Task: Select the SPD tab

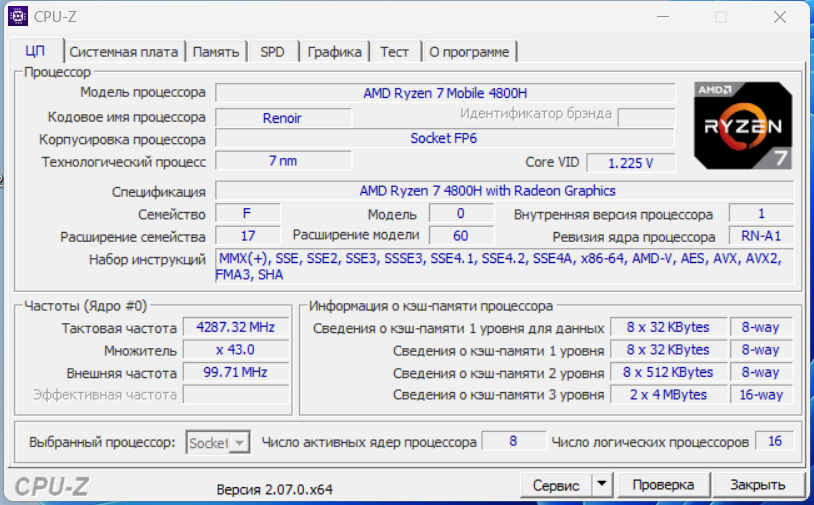Action: coord(272,52)
